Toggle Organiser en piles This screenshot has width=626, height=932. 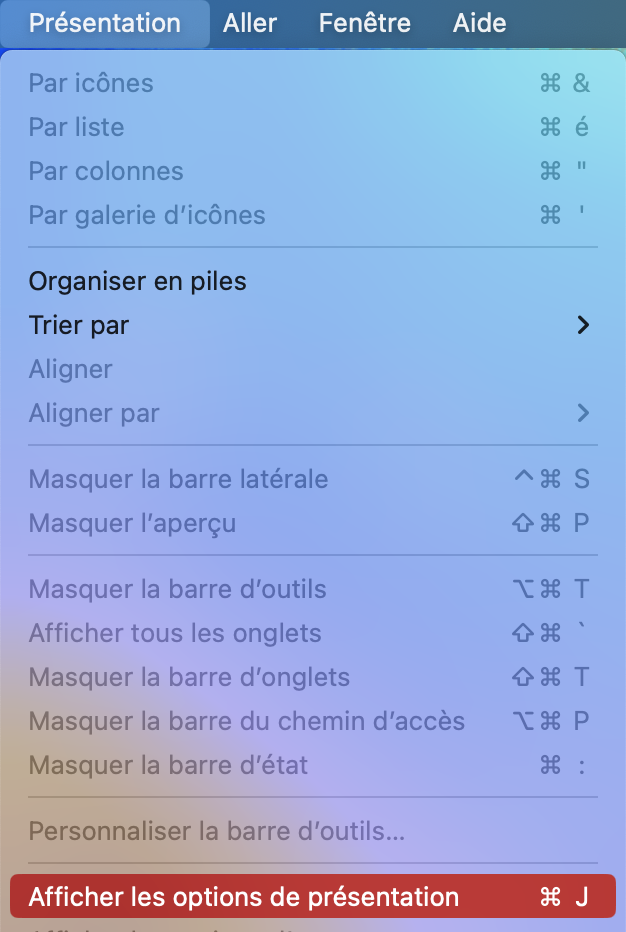[x=138, y=281]
